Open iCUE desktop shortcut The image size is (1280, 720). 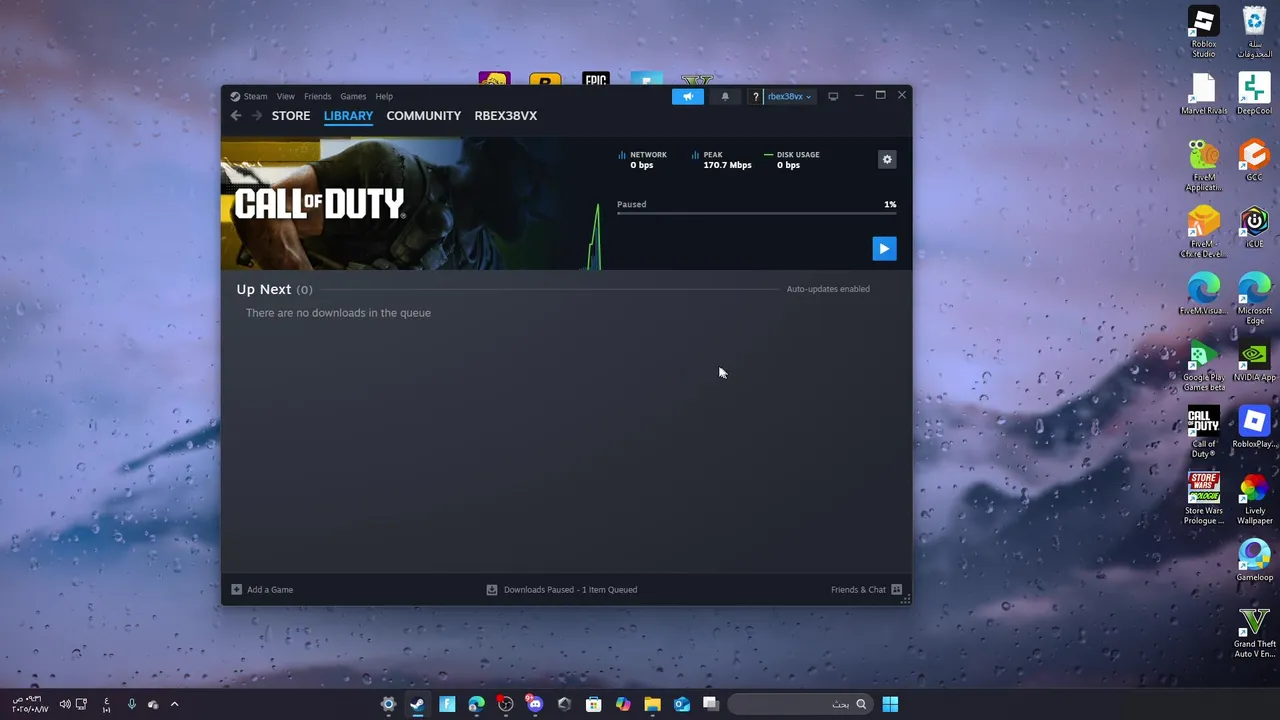point(1254,228)
